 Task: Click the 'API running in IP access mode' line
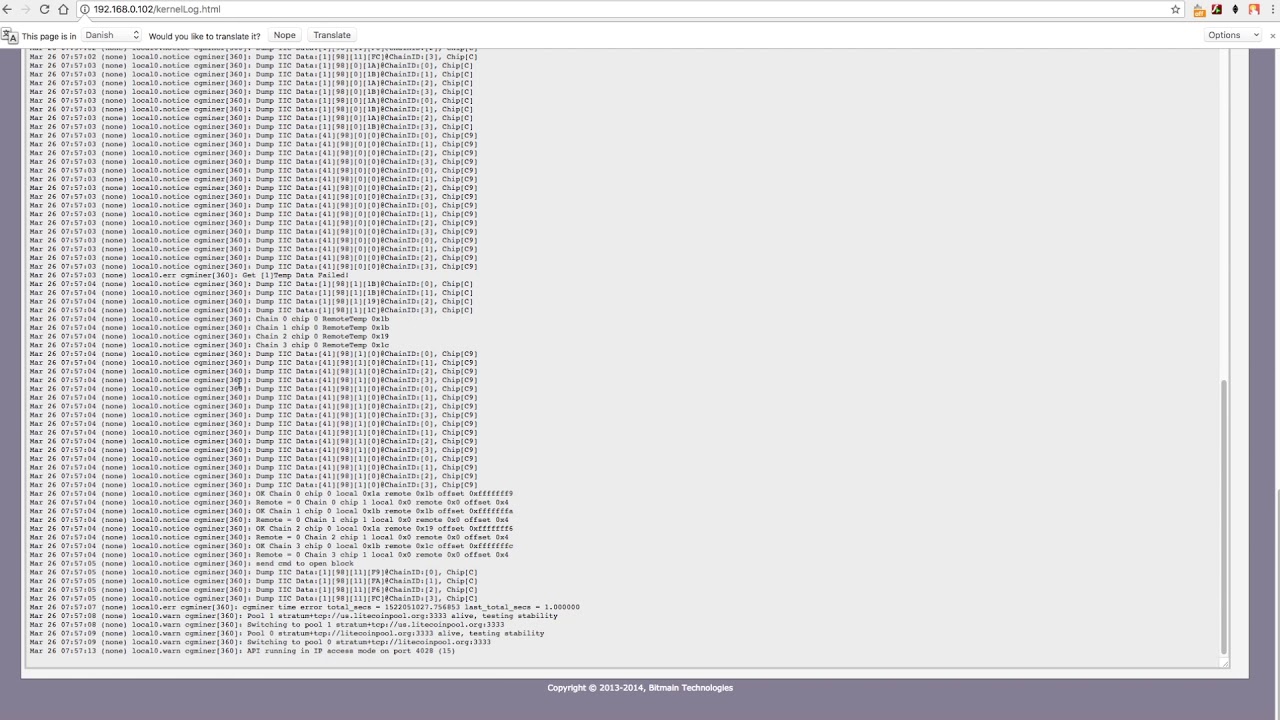tap(242, 651)
